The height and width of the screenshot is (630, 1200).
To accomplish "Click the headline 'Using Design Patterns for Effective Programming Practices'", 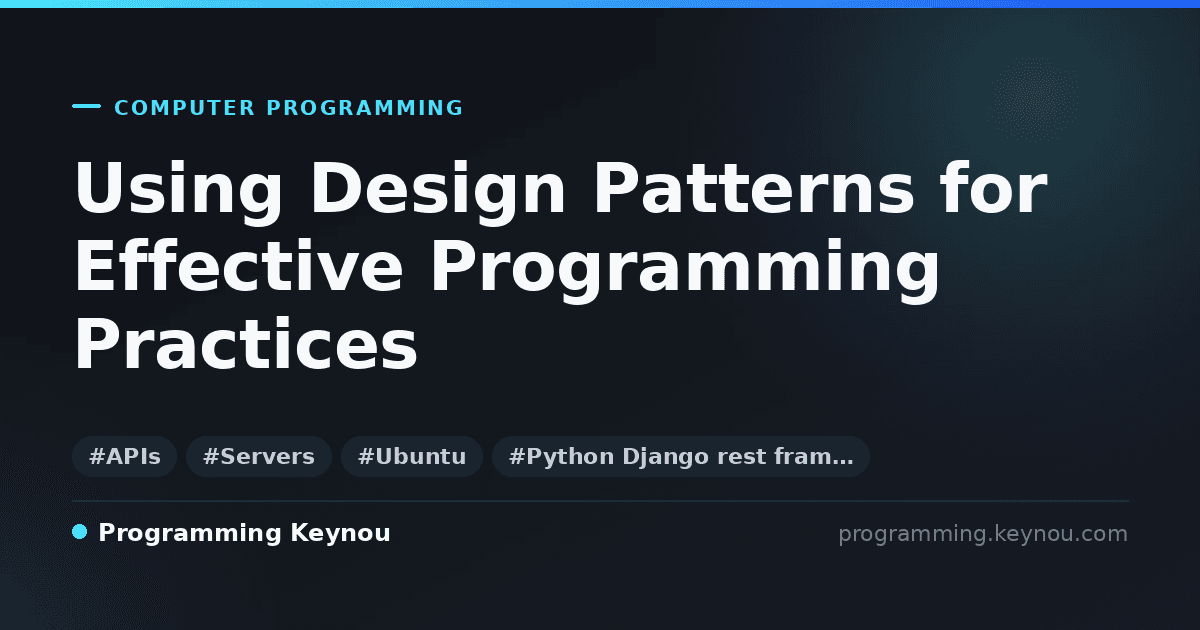I will click(560, 268).
